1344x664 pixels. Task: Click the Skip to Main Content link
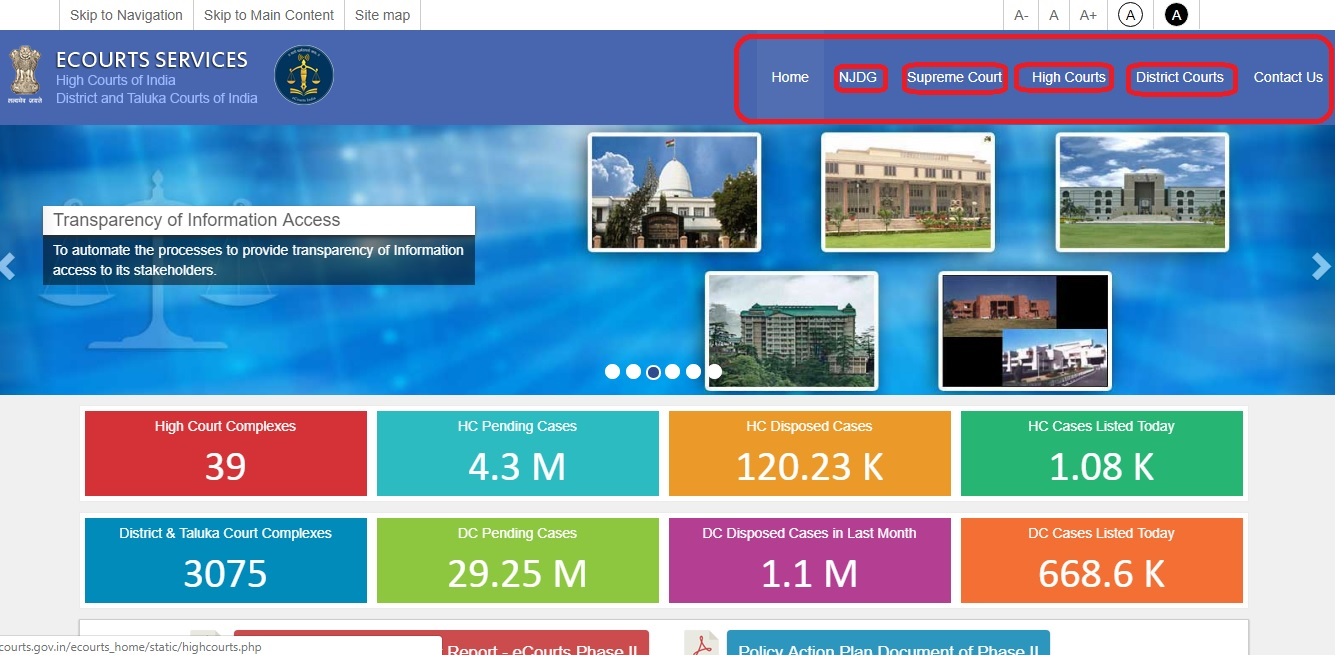click(267, 15)
